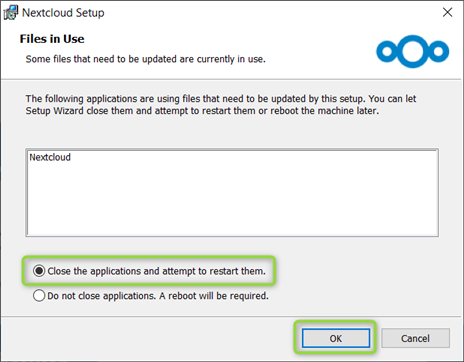Image resolution: width=464 pixels, height=362 pixels.
Task: Select the 'Close the applications' radio button
Action: pos(39,271)
